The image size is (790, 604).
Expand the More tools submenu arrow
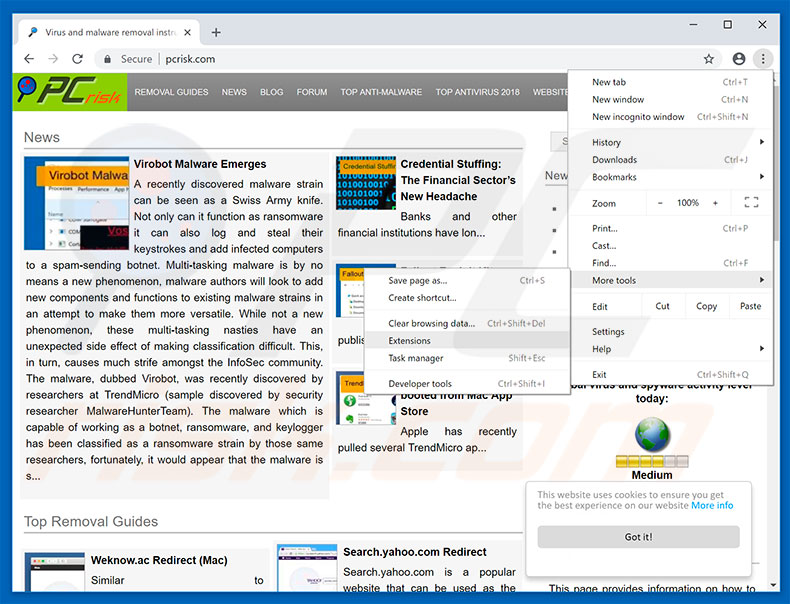click(762, 280)
